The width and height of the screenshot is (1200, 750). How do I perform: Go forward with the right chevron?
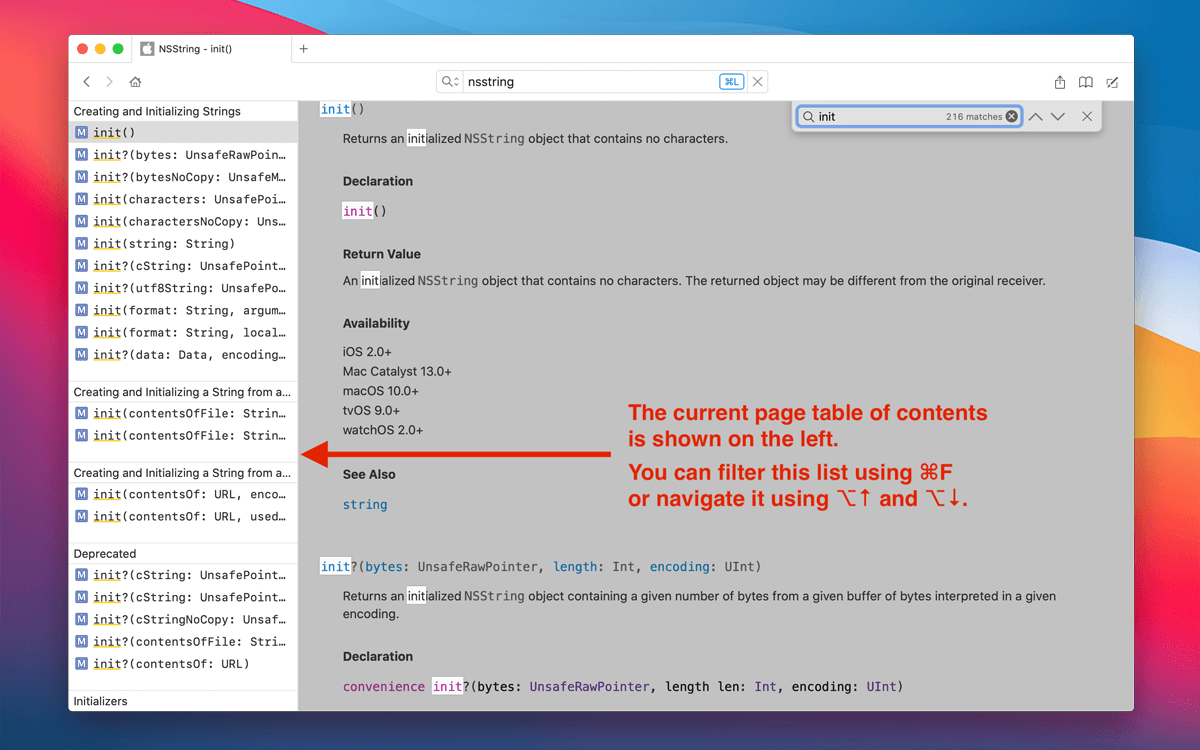coord(109,82)
